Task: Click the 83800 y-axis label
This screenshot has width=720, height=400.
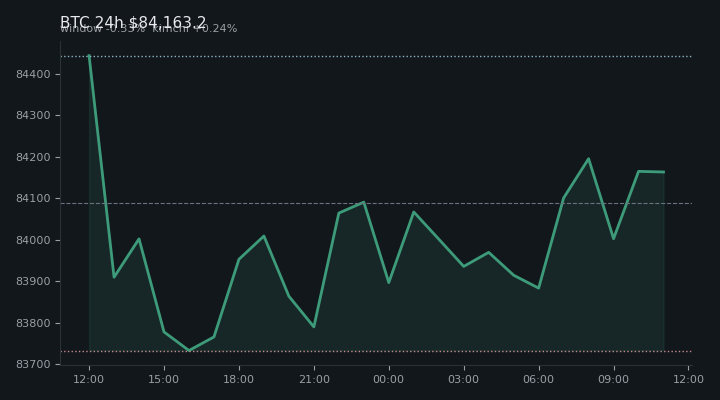Action: click(x=33, y=323)
